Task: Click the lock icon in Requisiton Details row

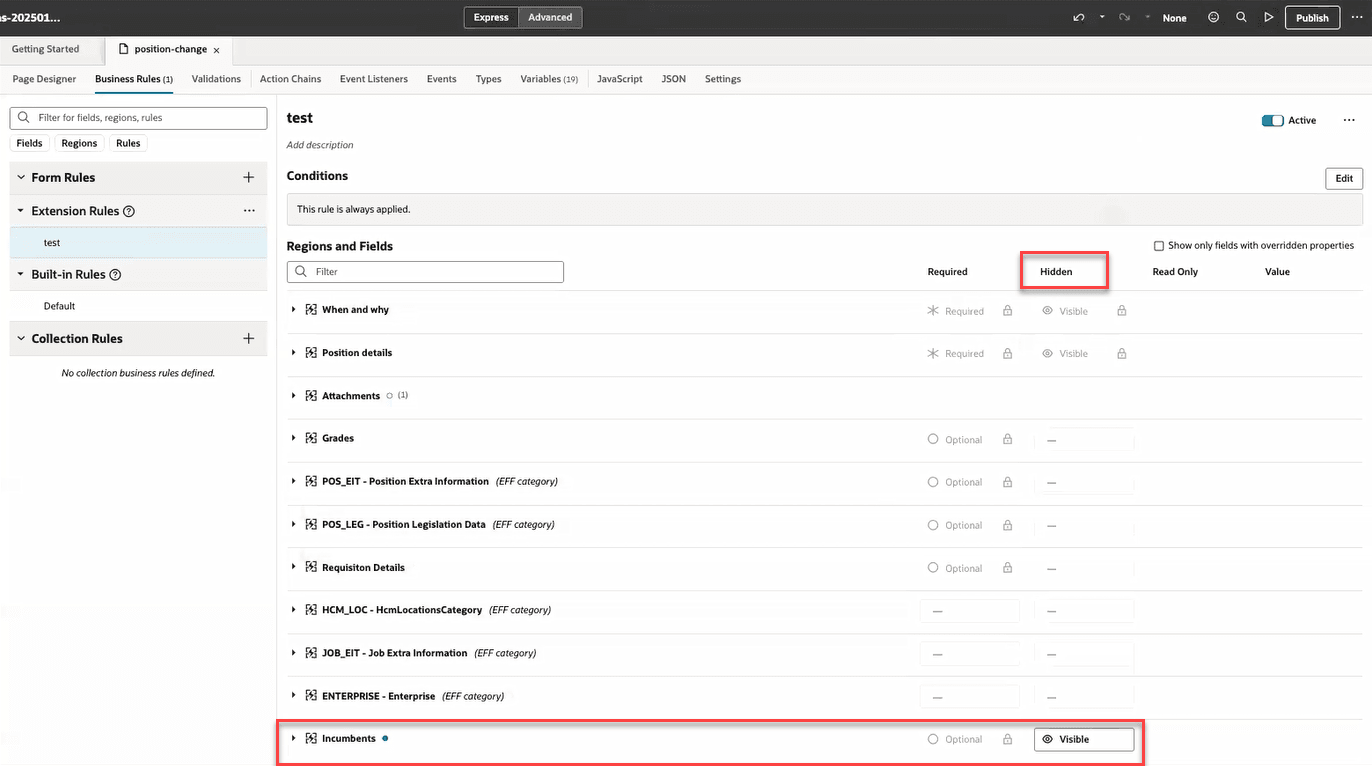Action: click(x=1007, y=568)
